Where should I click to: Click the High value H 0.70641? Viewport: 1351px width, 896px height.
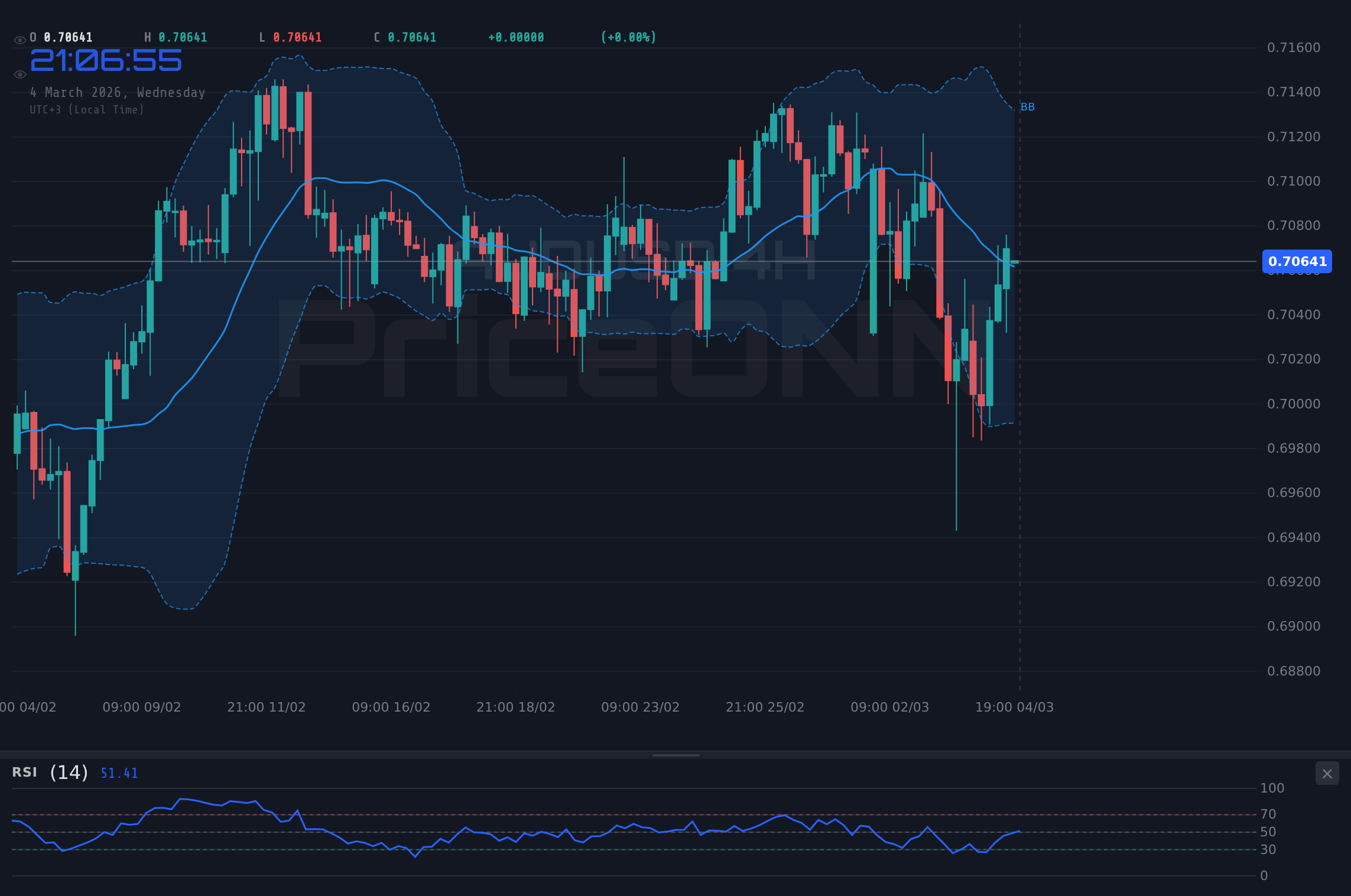click(x=176, y=37)
